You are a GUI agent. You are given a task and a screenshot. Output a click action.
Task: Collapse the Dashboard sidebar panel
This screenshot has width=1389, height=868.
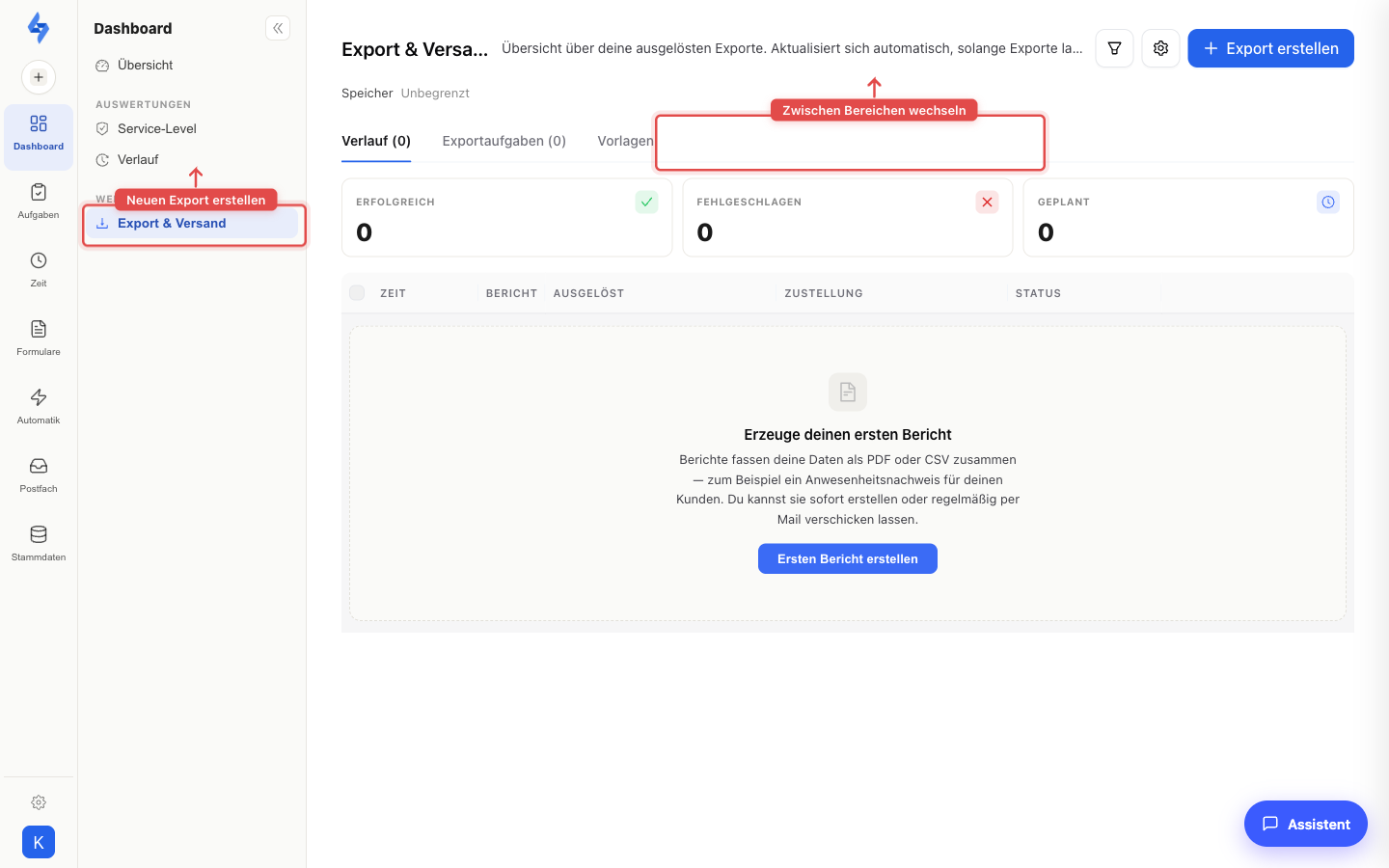coord(278,28)
